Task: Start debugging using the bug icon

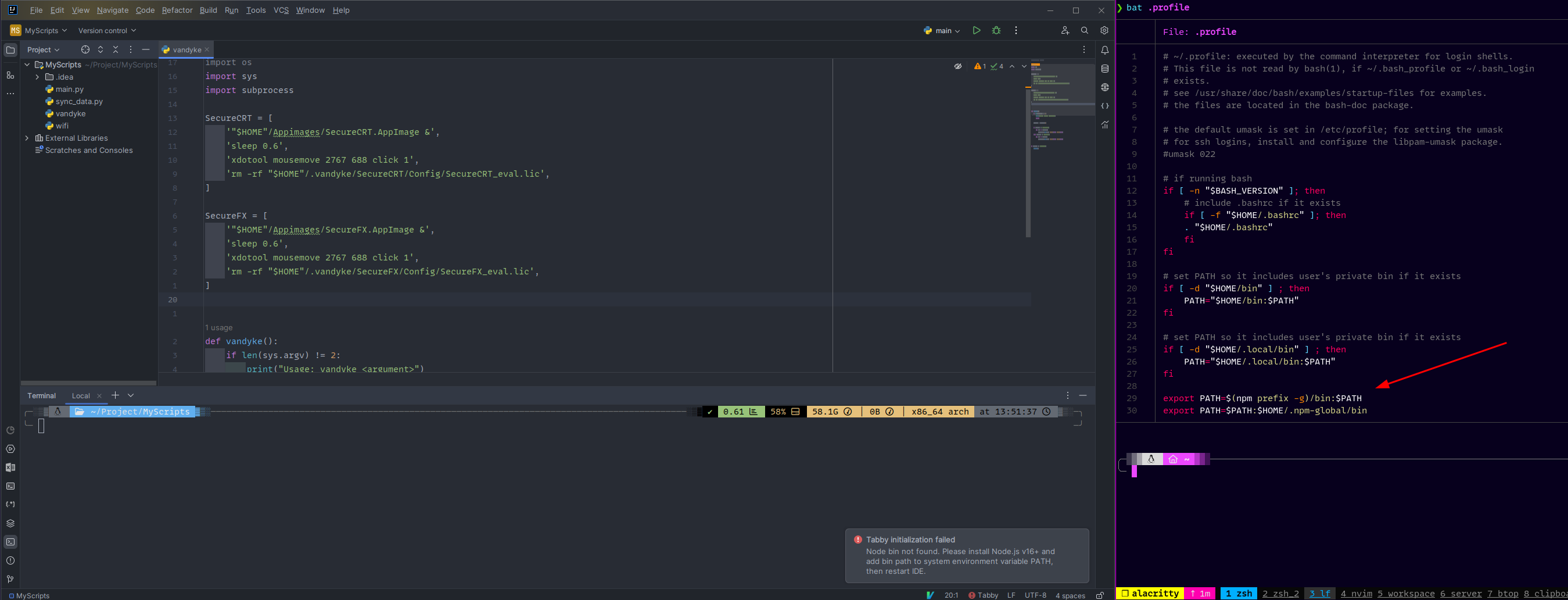Action: click(x=996, y=30)
